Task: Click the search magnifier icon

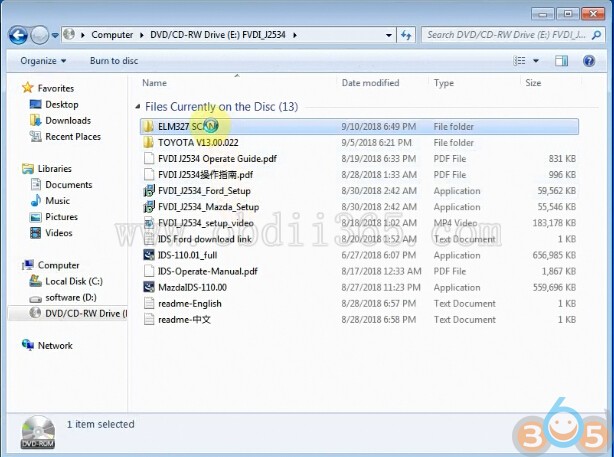Action: coord(596,35)
